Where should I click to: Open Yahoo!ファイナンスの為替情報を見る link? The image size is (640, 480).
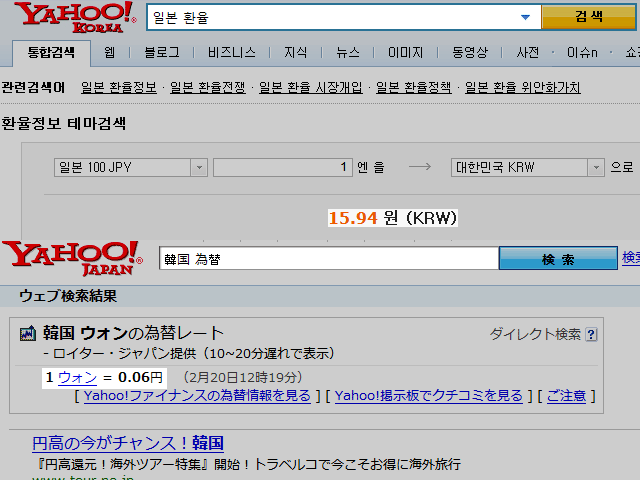[197, 396]
